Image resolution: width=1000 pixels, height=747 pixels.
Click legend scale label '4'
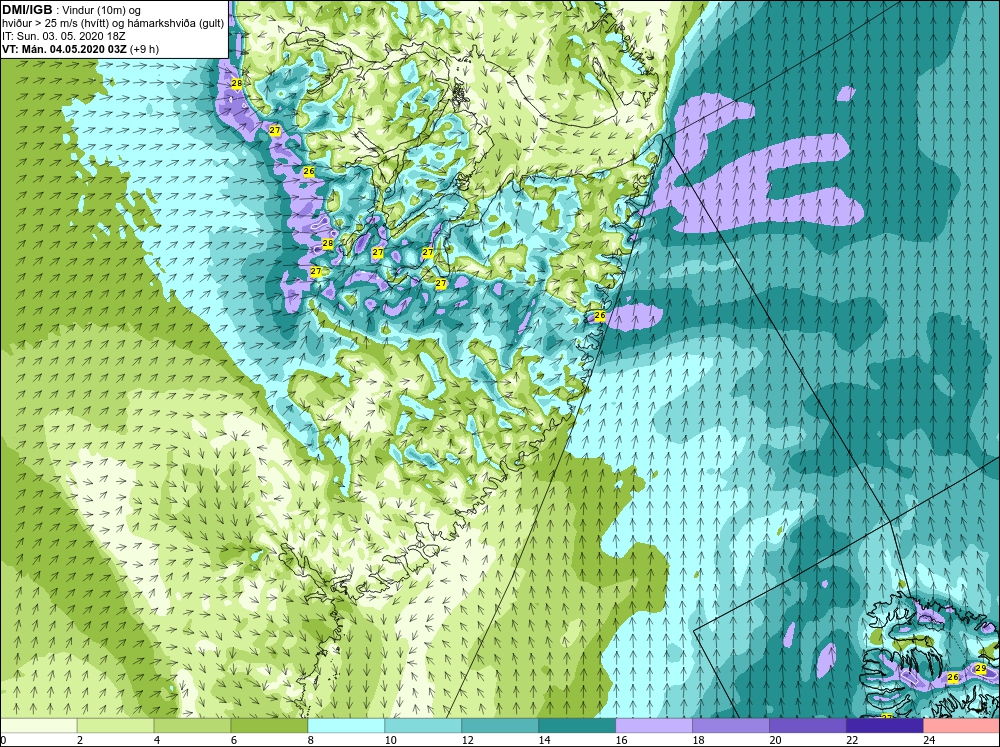[157, 740]
